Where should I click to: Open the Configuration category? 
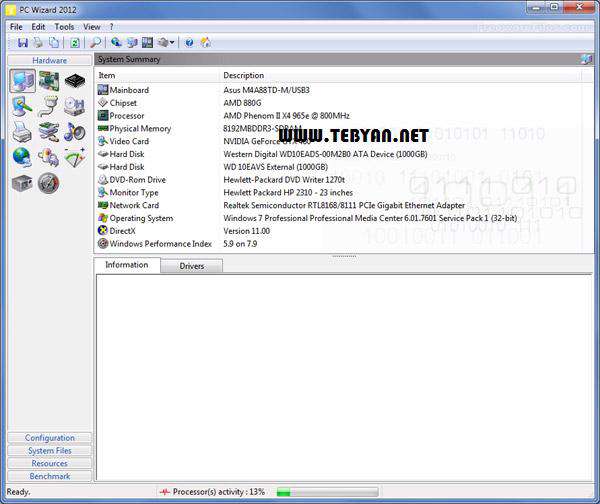(49, 438)
